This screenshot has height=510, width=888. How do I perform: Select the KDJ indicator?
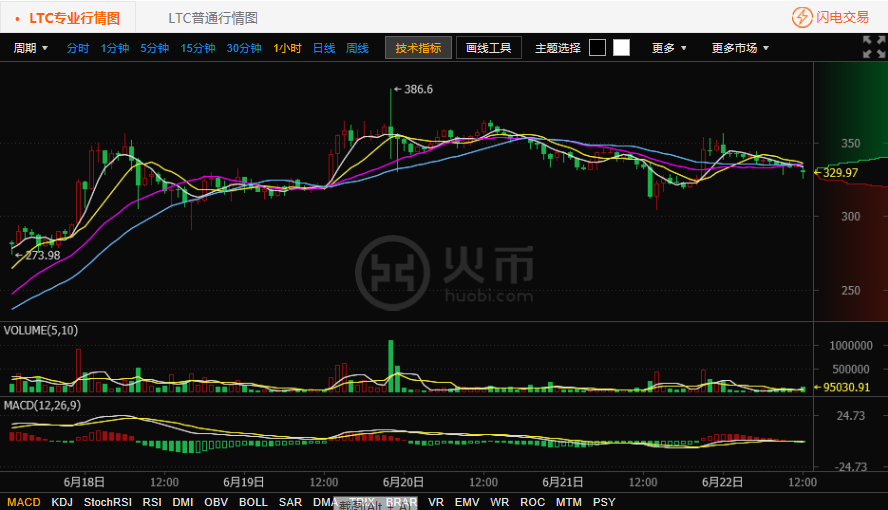coord(62,502)
